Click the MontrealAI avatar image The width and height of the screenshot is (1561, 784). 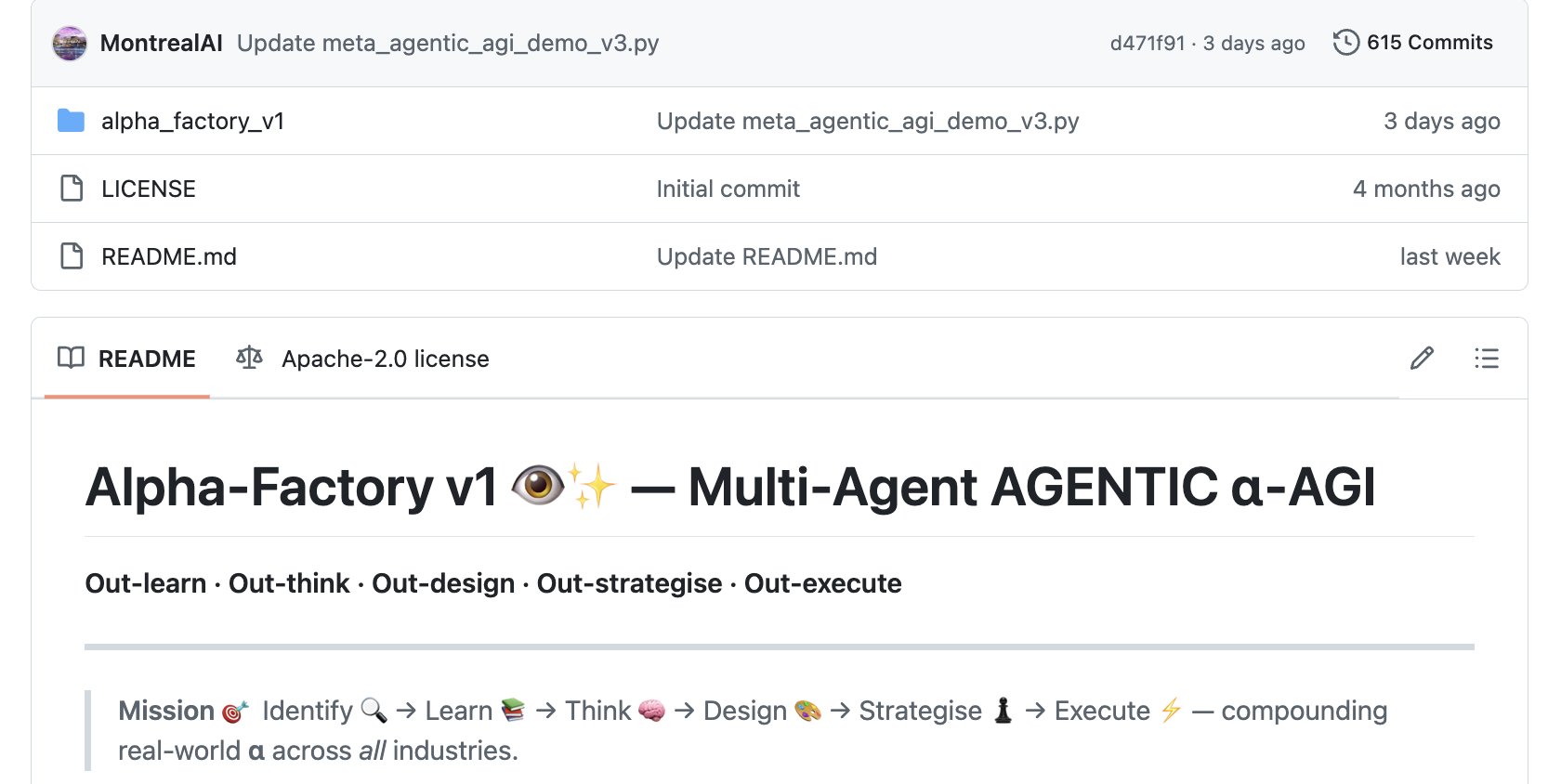(70, 44)
